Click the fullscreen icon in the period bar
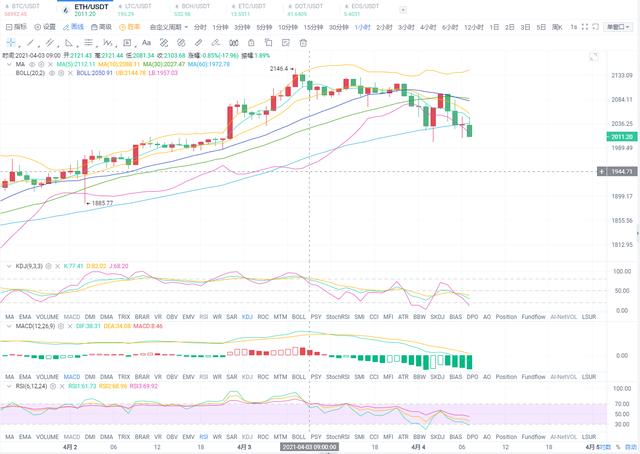 click(584, 27)
